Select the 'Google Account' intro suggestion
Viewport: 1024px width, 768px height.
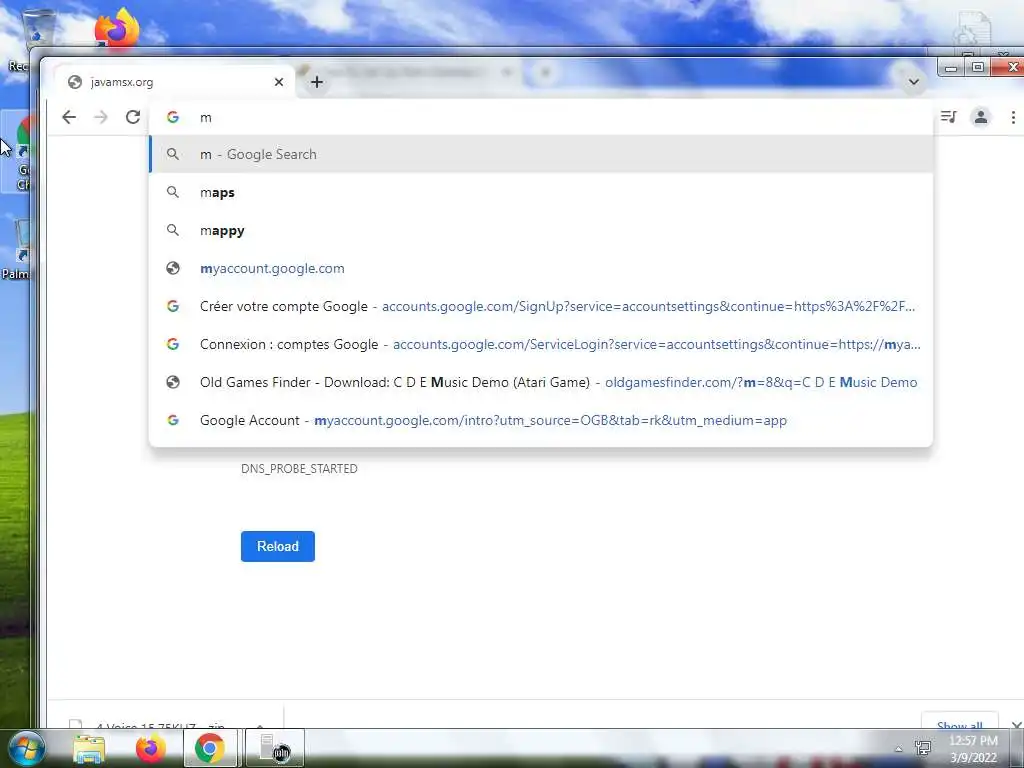tap(541, 420)
